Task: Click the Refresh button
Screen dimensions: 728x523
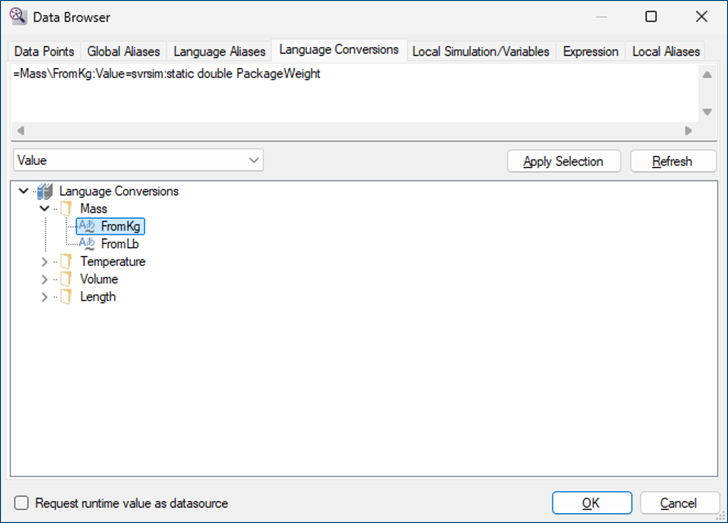Action: point(671,161)
